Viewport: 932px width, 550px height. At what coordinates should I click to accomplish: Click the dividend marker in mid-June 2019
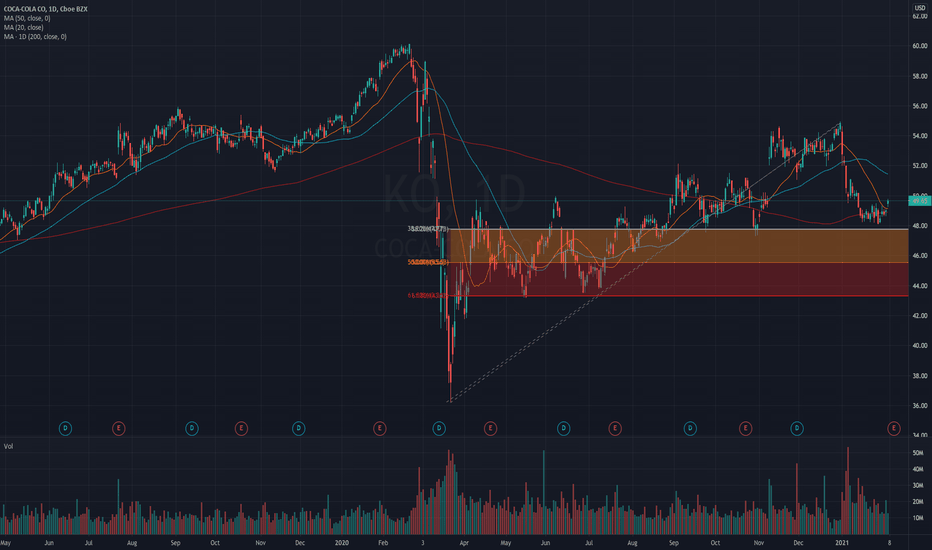(x=65, y=428)
